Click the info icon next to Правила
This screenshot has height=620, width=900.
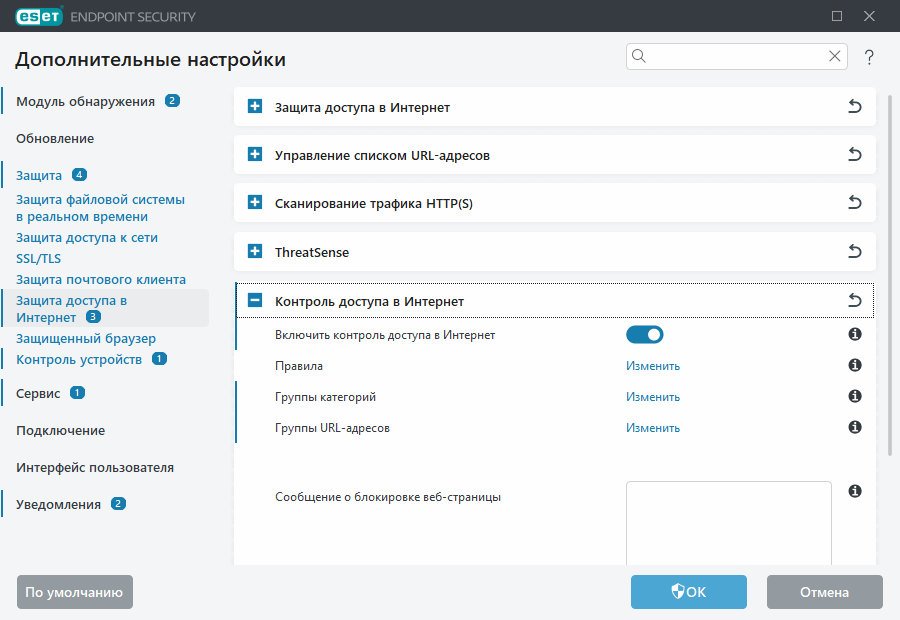click(855, 365)
